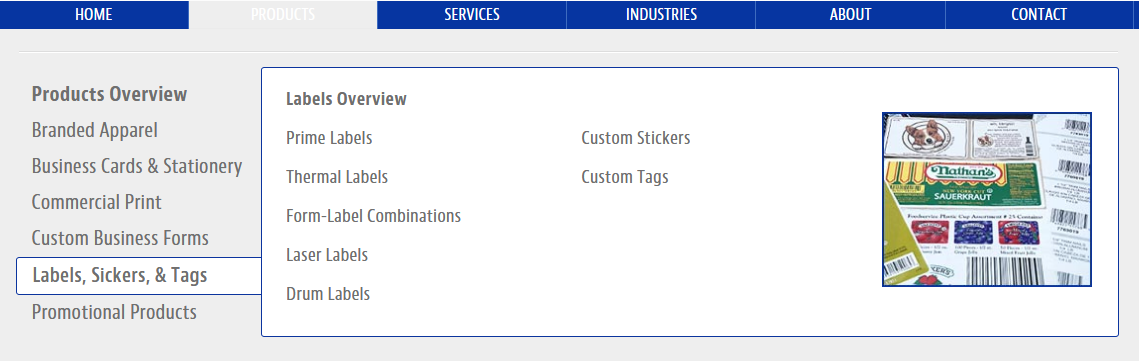1139x361 pixels.
Task: Go to the CONTACT page
Action: tap(1039, 15)
